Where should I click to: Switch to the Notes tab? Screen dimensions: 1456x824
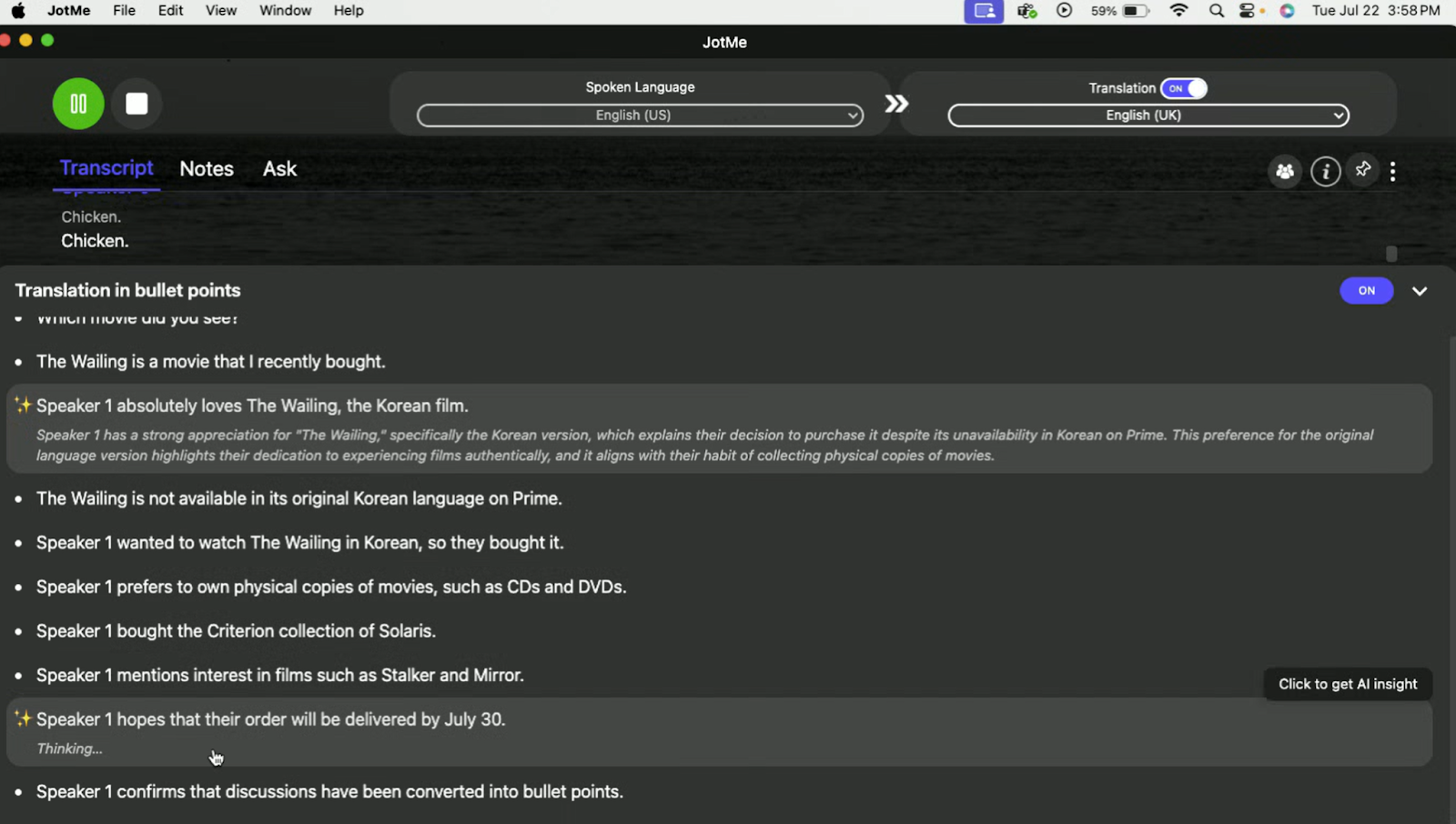(x=207, y=169)
